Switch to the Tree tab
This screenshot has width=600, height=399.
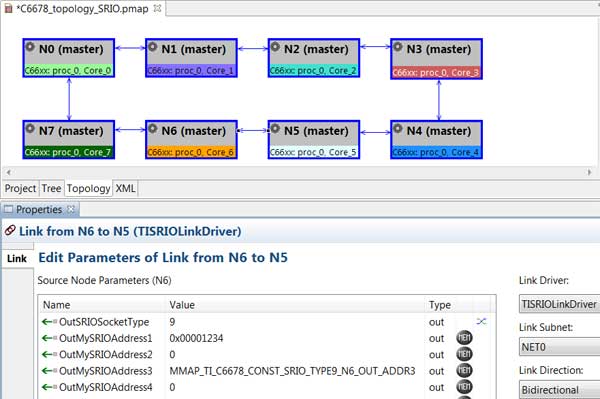pyautogui.click(x=51, y=188)
